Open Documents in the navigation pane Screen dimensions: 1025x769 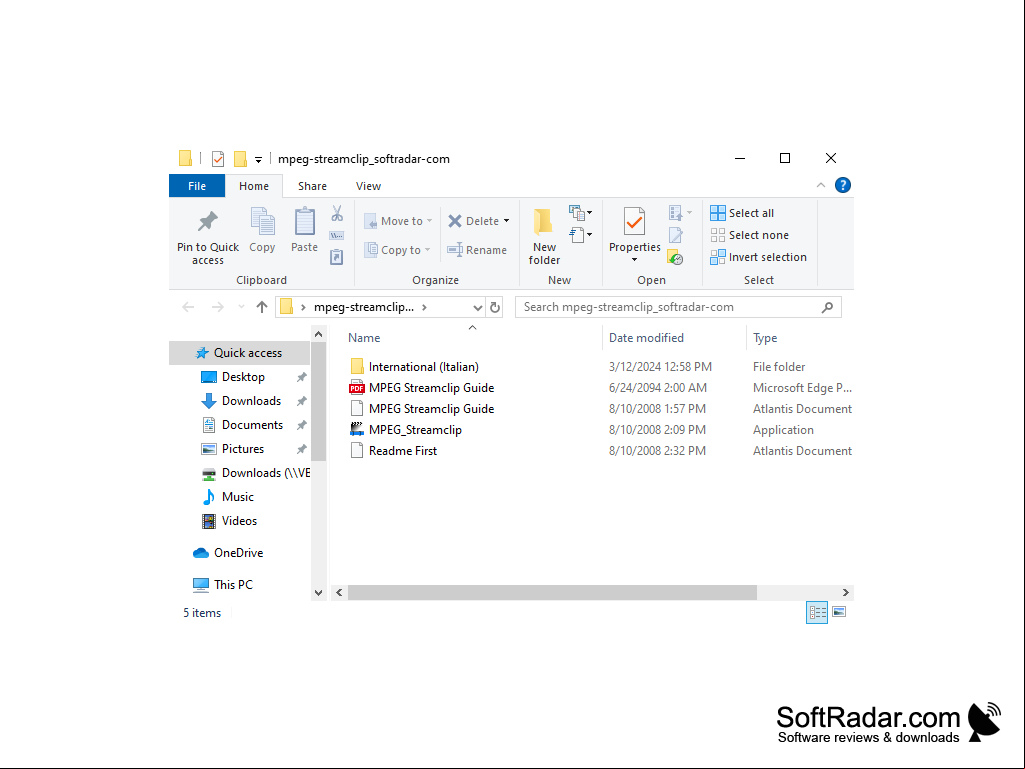[x=252, y=425]
